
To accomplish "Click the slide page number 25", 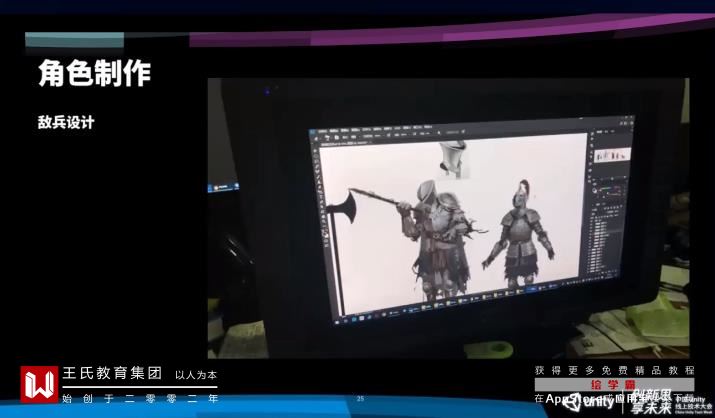I will [x=360, y=398].
